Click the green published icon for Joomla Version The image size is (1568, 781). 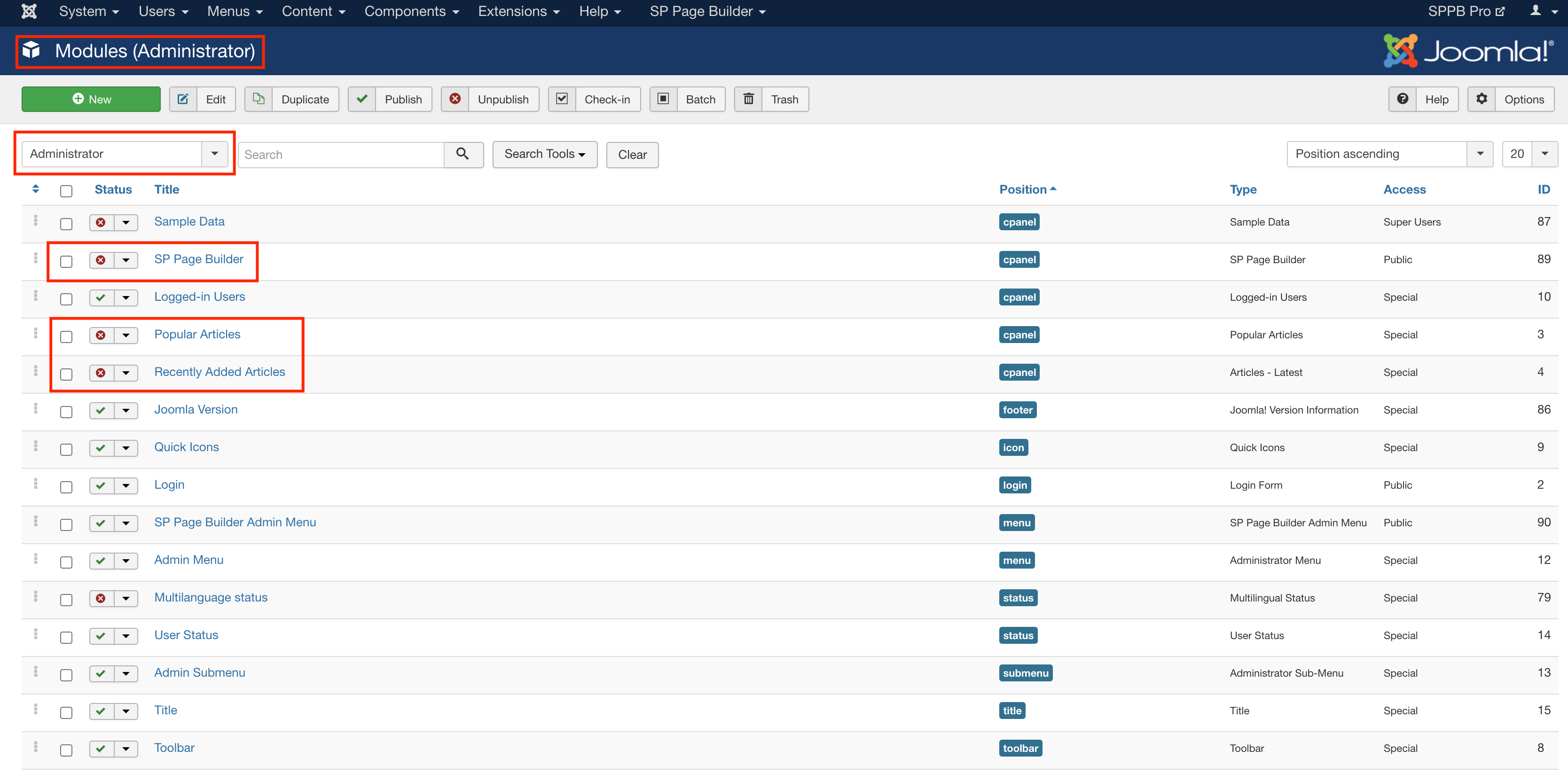pos(101,410)
